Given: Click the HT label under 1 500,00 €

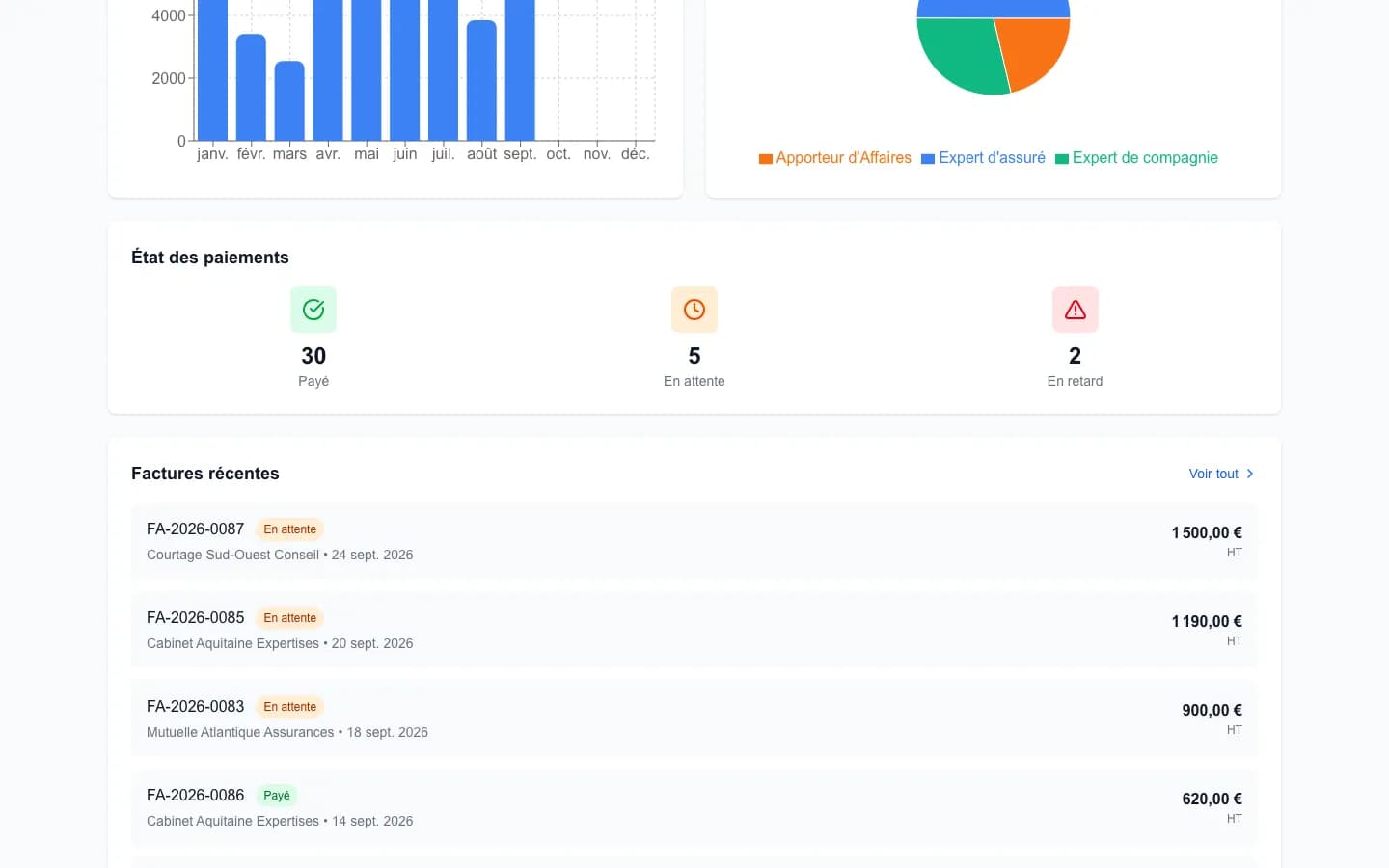Looking at the screenshot, I should [1235, 553].
